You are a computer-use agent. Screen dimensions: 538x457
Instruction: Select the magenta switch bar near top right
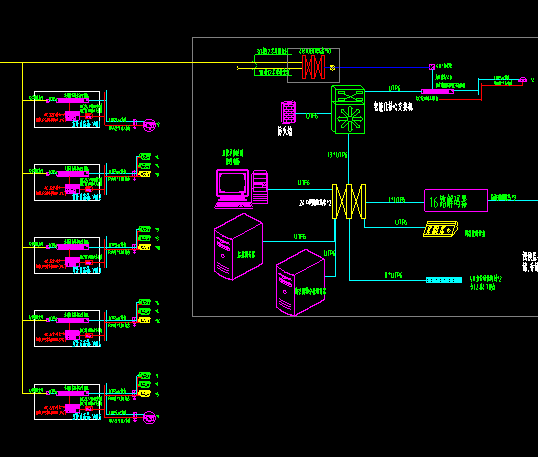coord(437,92)
